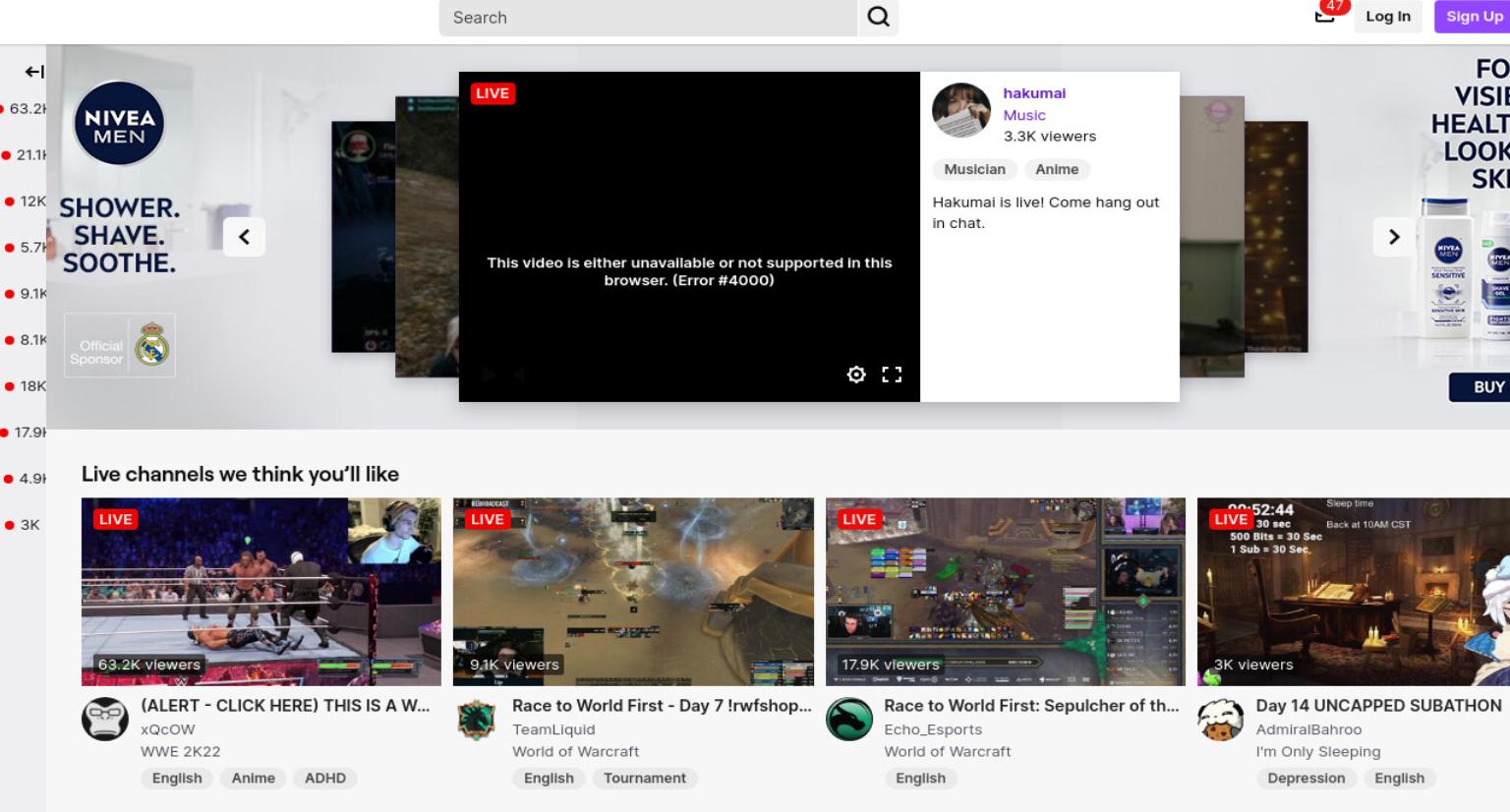This screenshot has width=1510, height=812.
Task: Select the ADHD tag
Action: 325,778
